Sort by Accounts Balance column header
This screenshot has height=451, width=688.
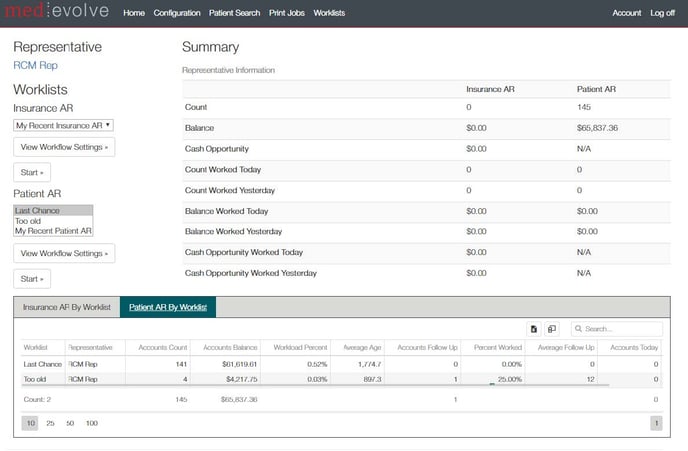pyautogui.click(x=230, y=347)
